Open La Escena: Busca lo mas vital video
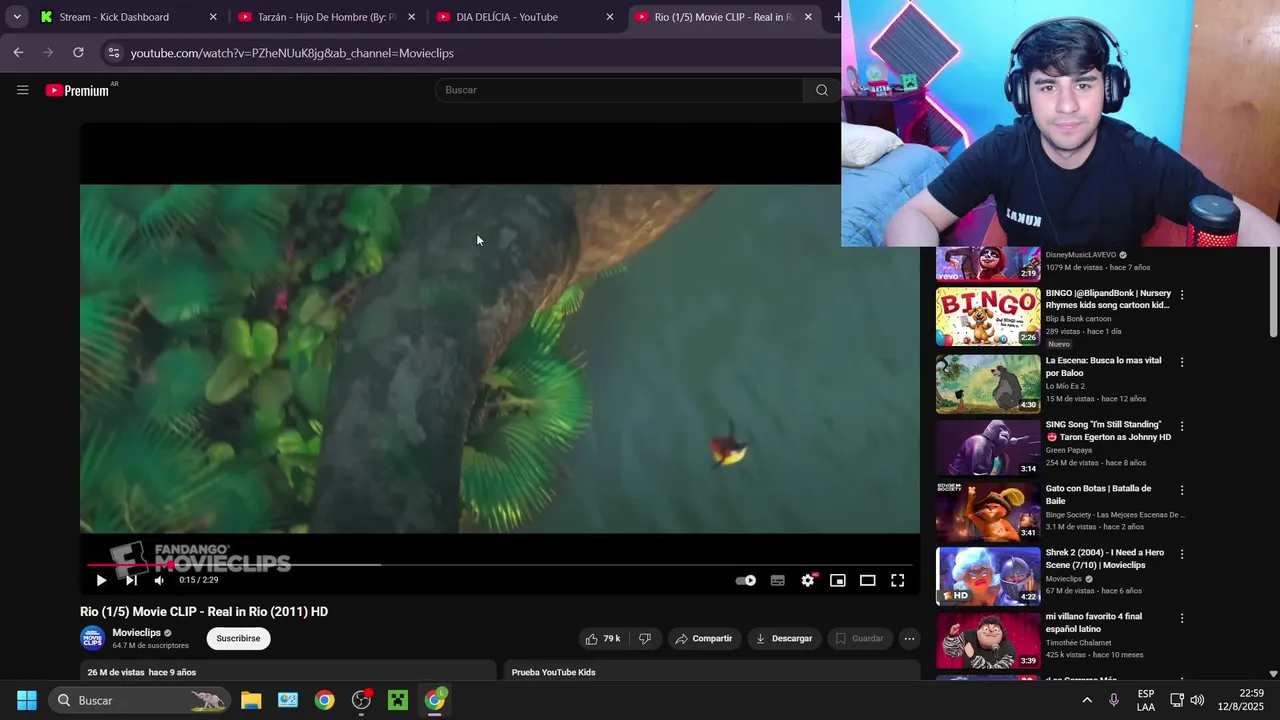This screenshot has height=720, width=1280. click(988, 384)
